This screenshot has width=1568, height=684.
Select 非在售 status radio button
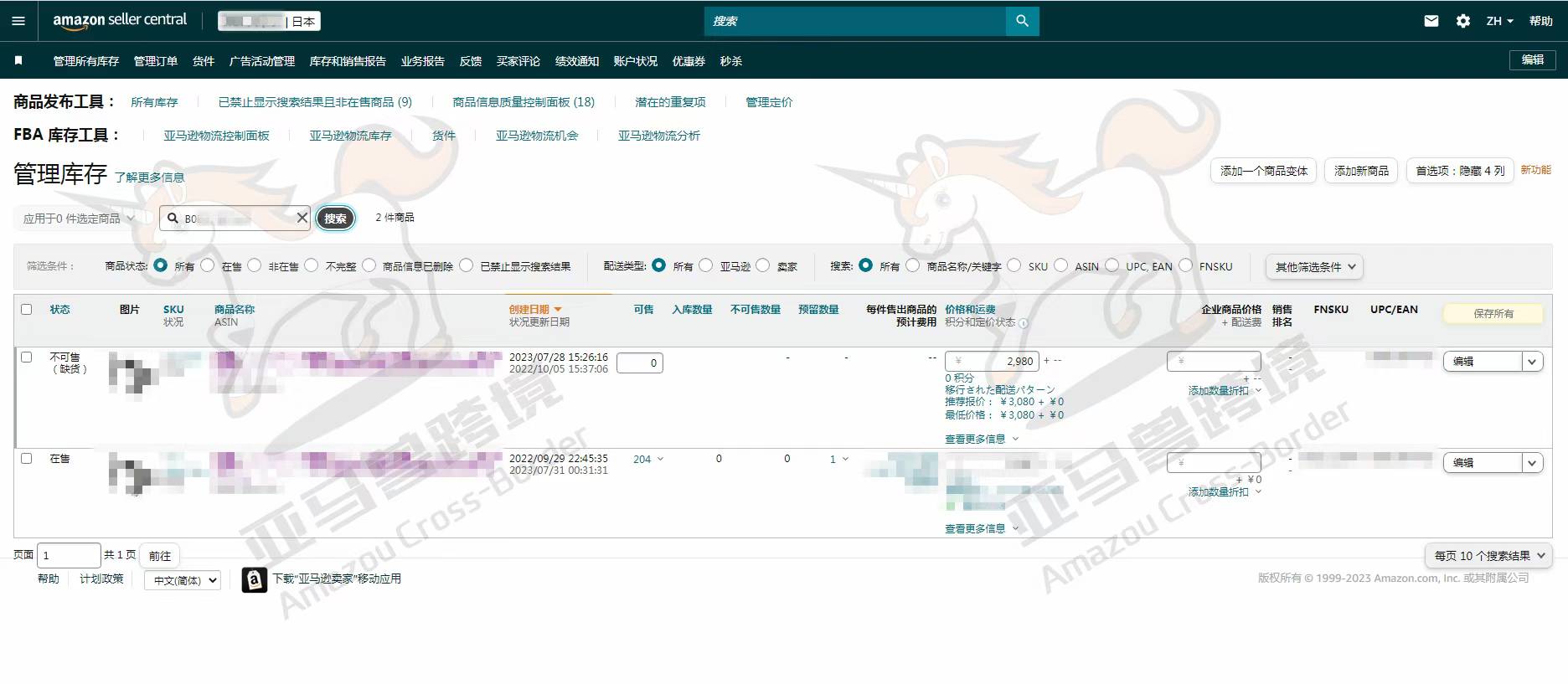255,265
